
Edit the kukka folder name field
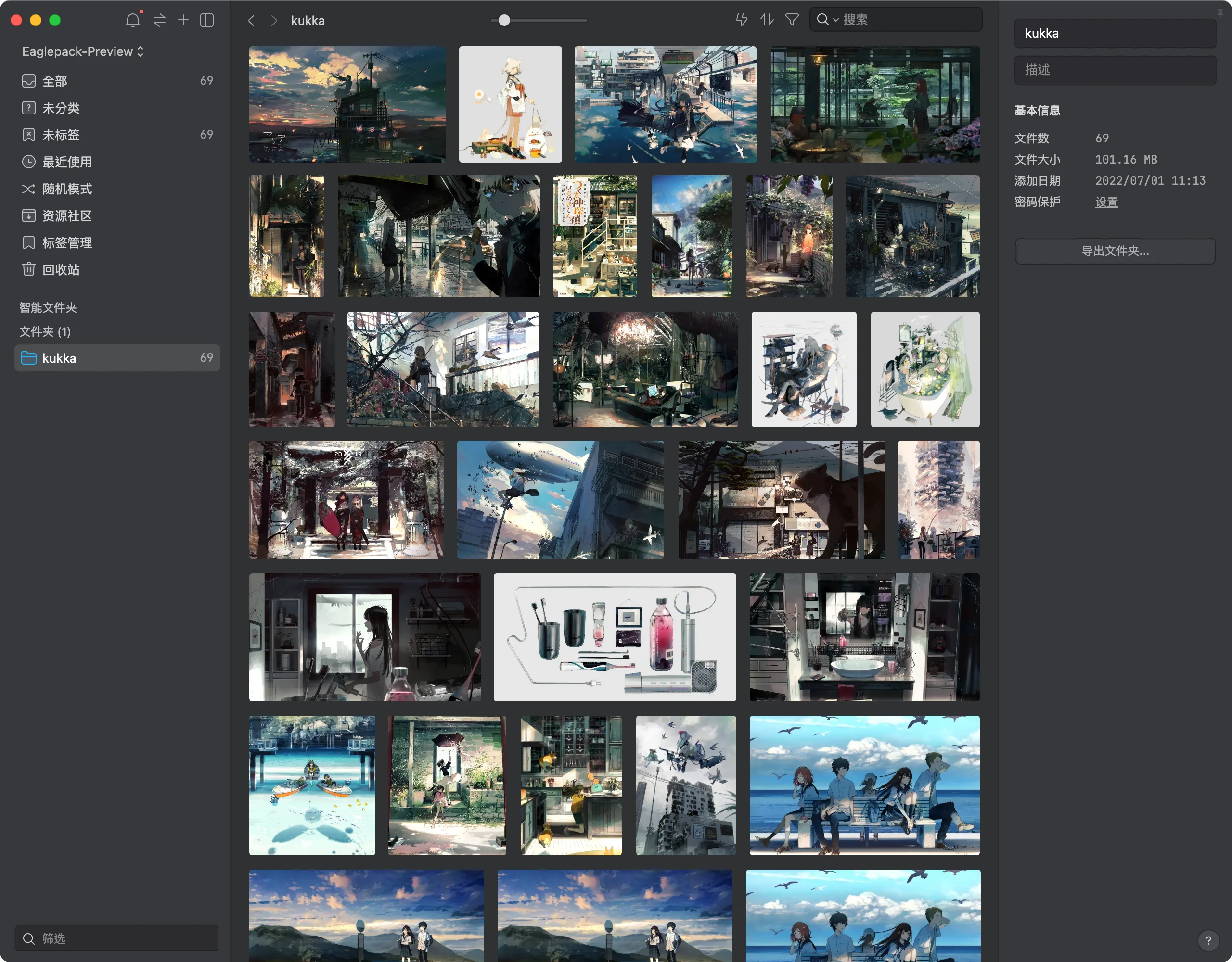click(x=1115, y=33)
